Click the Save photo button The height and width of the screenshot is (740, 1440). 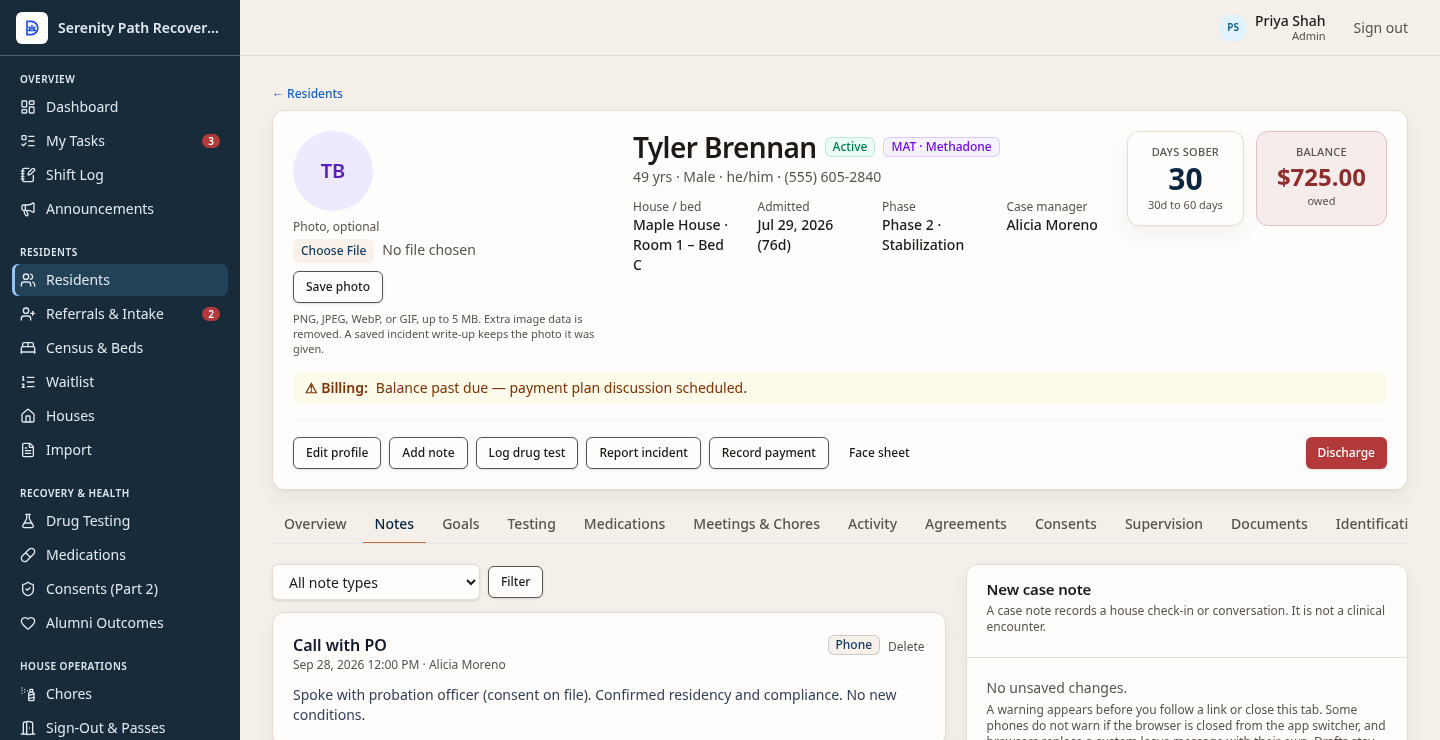[x=338, y=287]
